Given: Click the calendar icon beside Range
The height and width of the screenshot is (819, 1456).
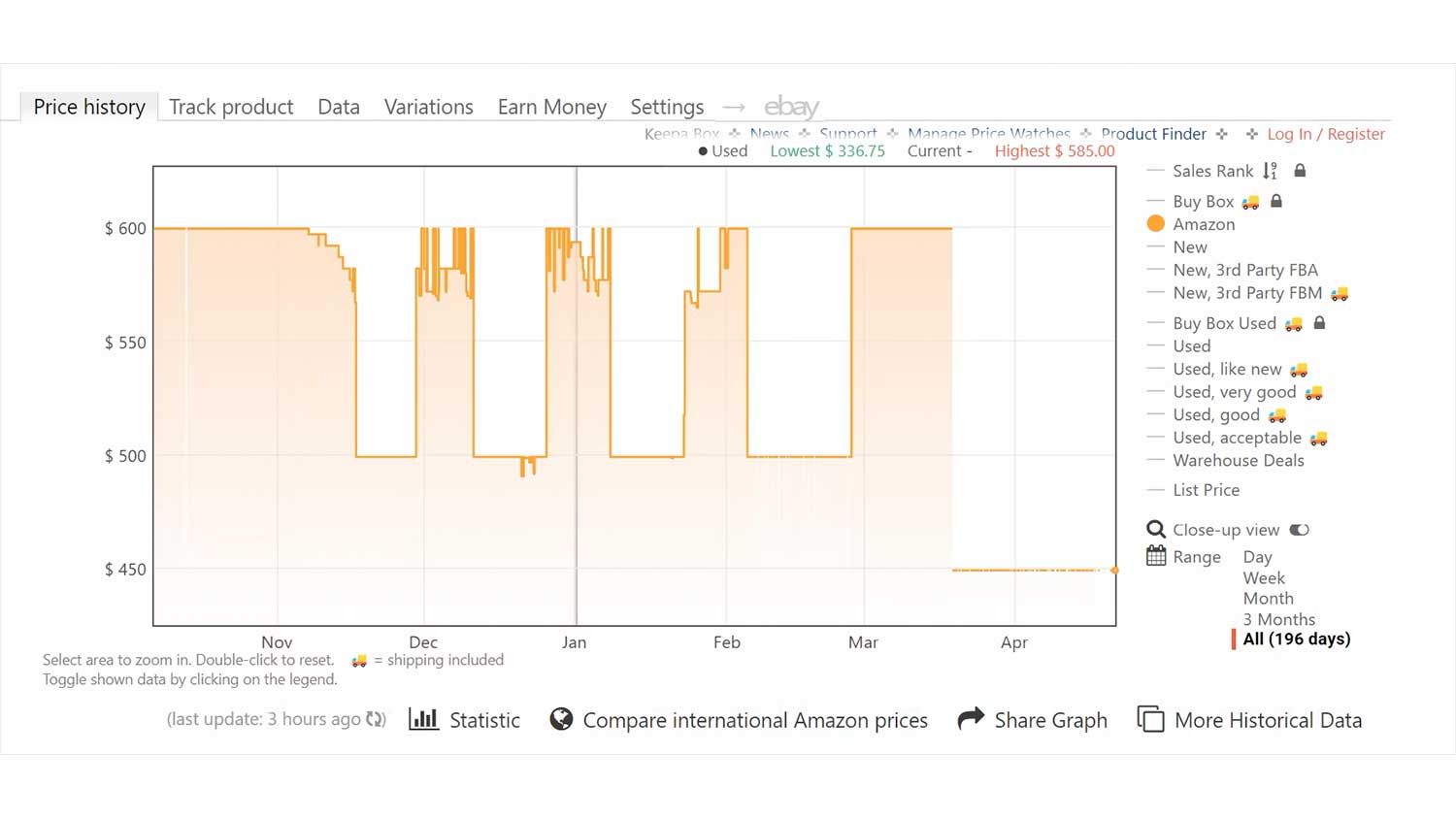Looking at the screenshot, I should click(x=1156, y=556).
